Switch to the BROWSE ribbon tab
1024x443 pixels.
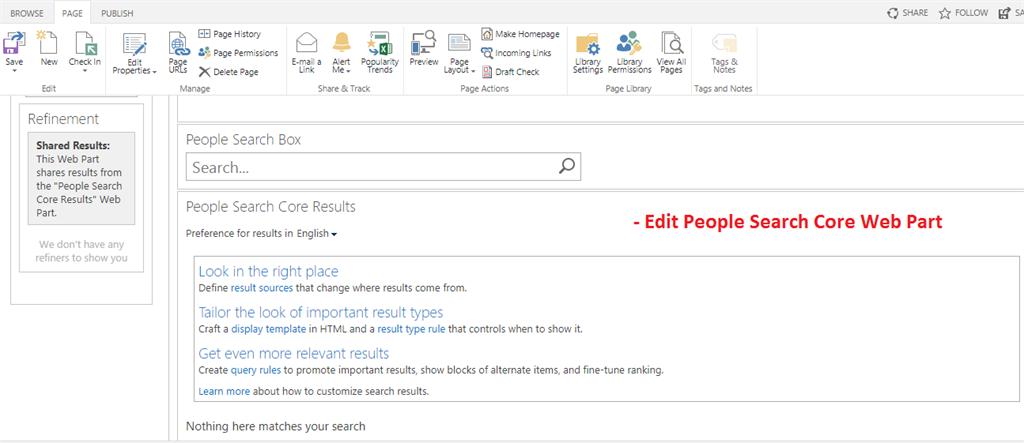coord(27,13)
